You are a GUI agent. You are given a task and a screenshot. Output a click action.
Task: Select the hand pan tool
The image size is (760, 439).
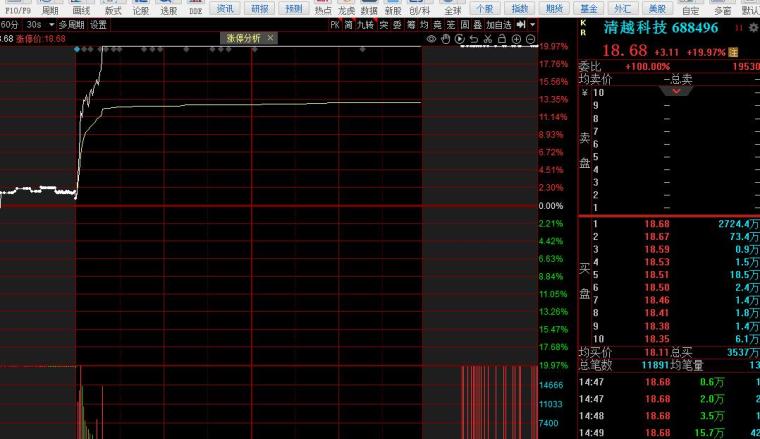[445, 39]
